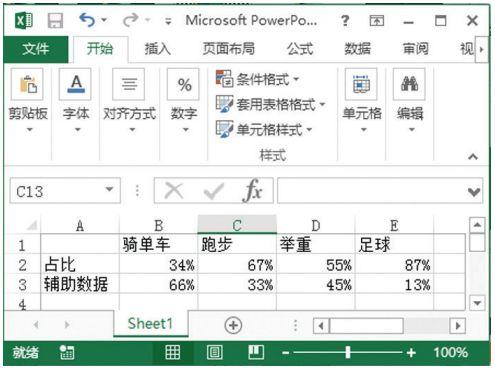Expand the 数字 group dropdown
Viewport: 495px width, 368px height.
coord(185,130)
